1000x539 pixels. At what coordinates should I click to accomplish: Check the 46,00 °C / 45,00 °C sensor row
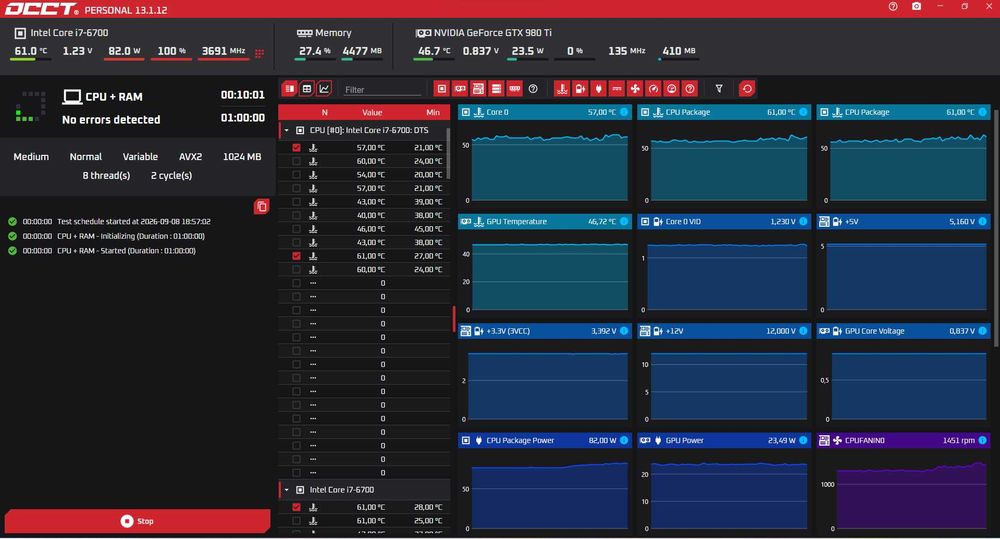297,228
